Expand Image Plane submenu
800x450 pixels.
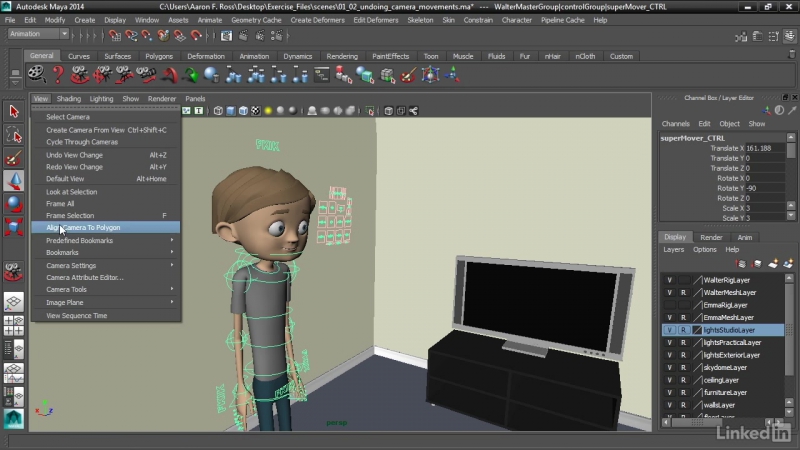pos(106,303)
